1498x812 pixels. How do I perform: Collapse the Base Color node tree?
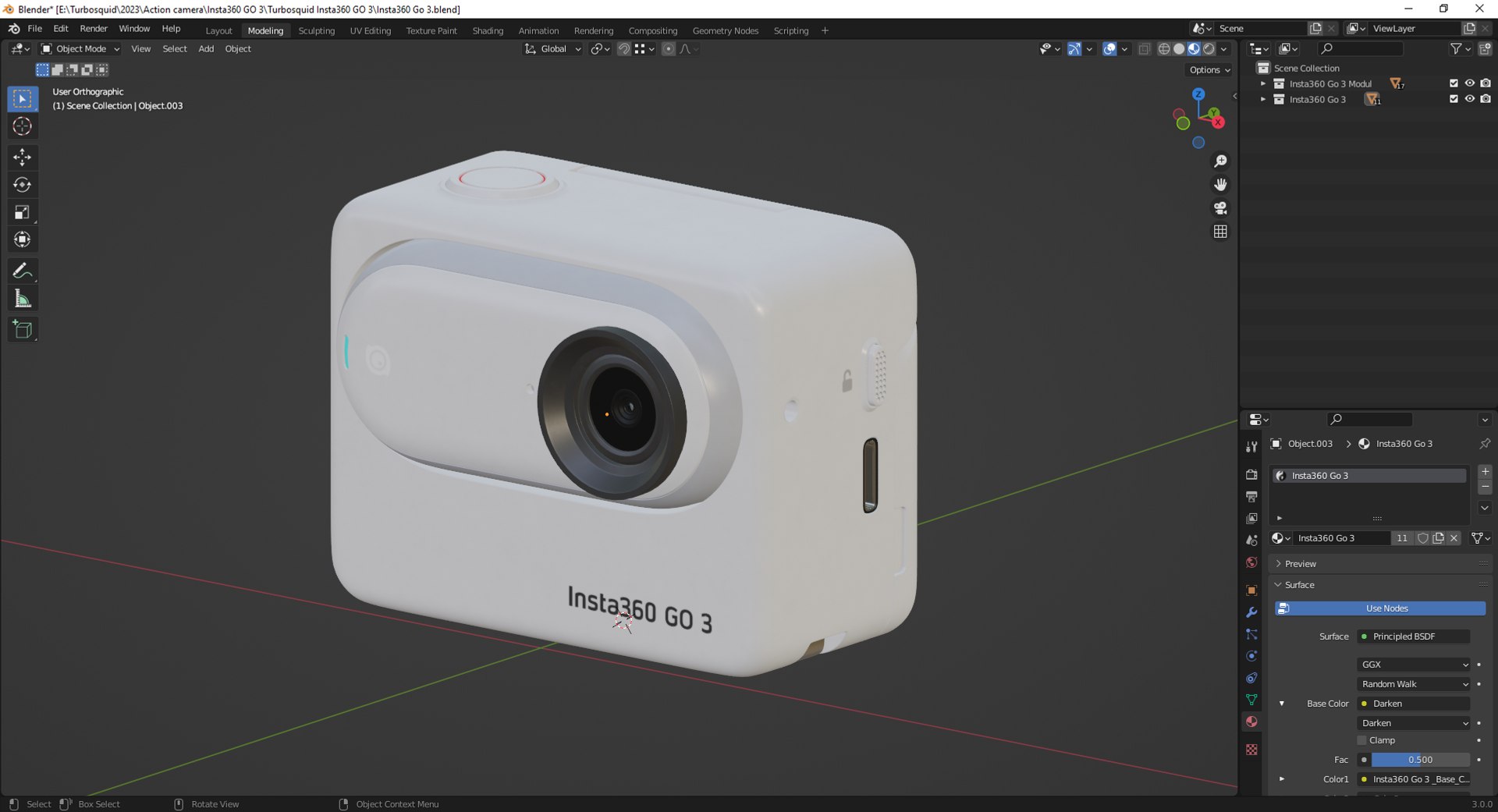(x=1281, y=704)
